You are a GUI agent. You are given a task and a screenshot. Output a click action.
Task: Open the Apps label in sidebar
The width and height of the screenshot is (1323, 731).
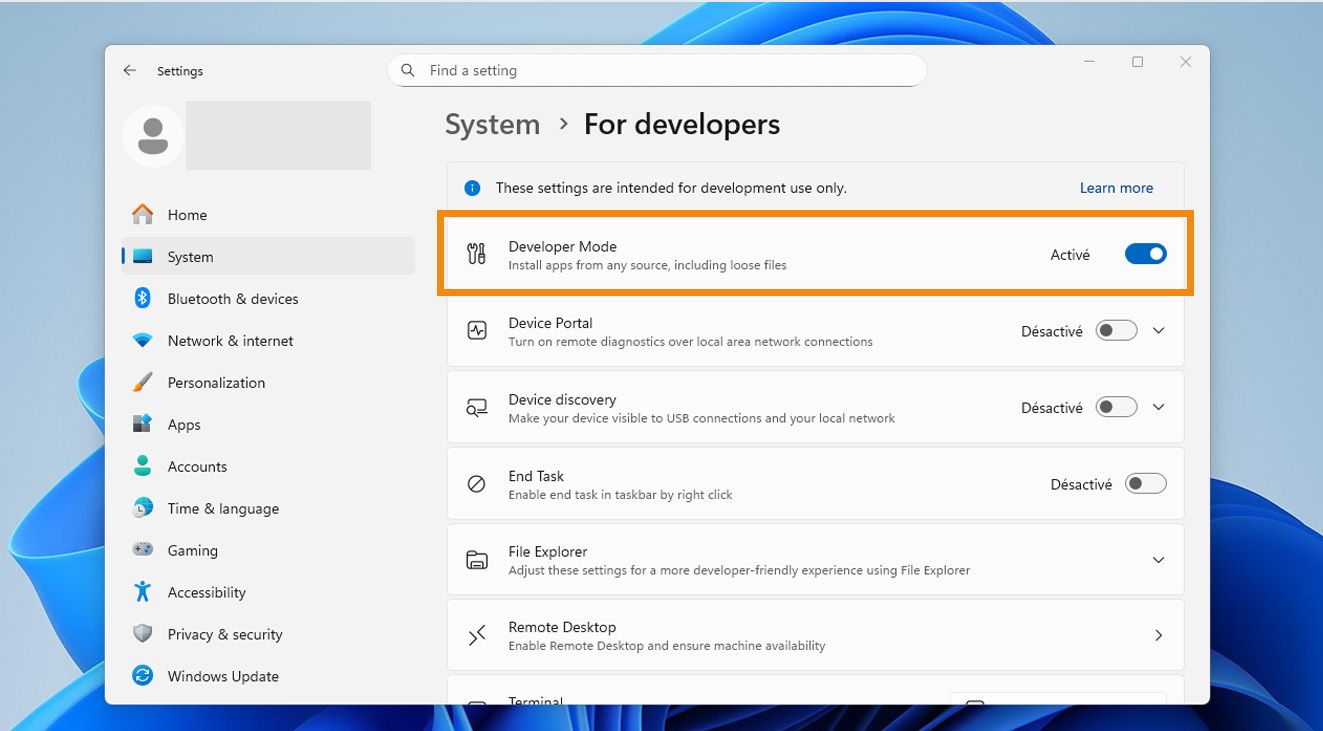184,425
